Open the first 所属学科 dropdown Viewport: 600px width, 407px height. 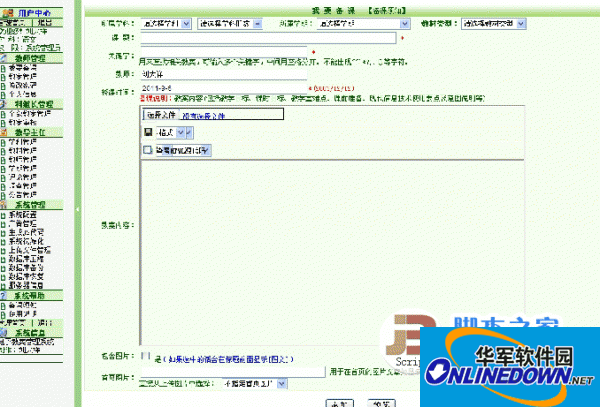coord(166,24)
